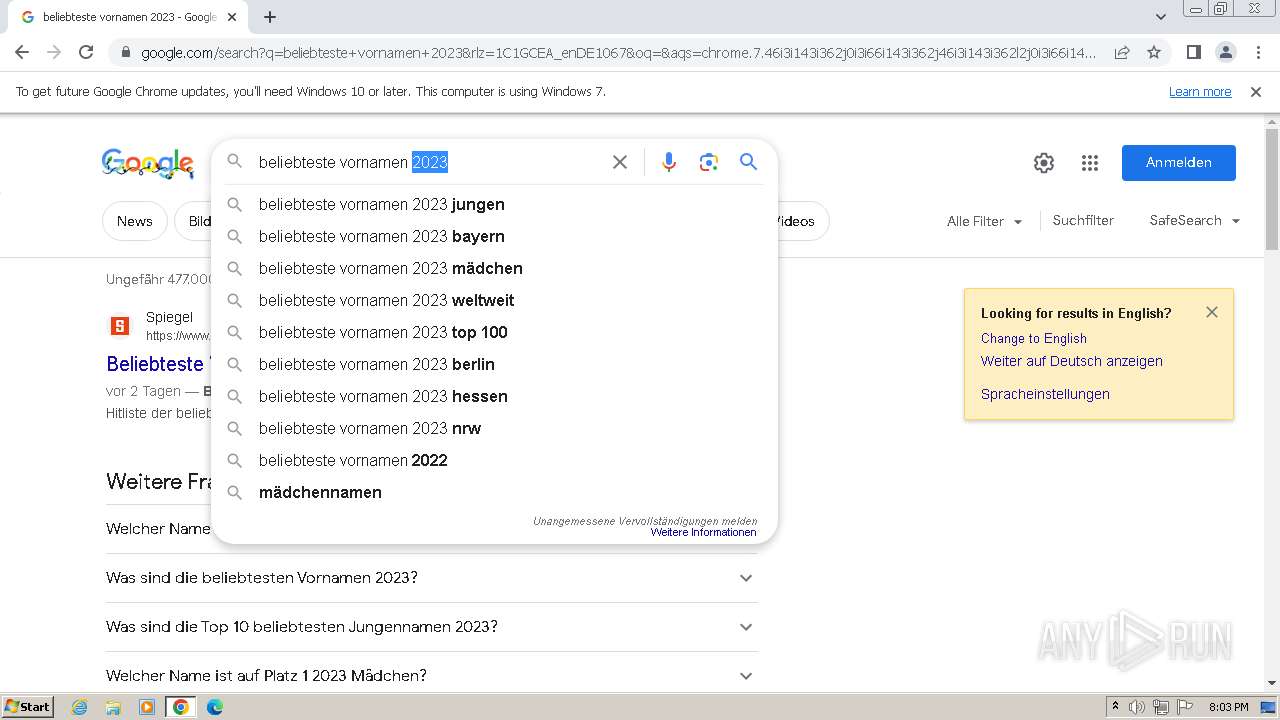
Task: Go back to previous page
Action: pyautogui.click(x=22, y=52)
